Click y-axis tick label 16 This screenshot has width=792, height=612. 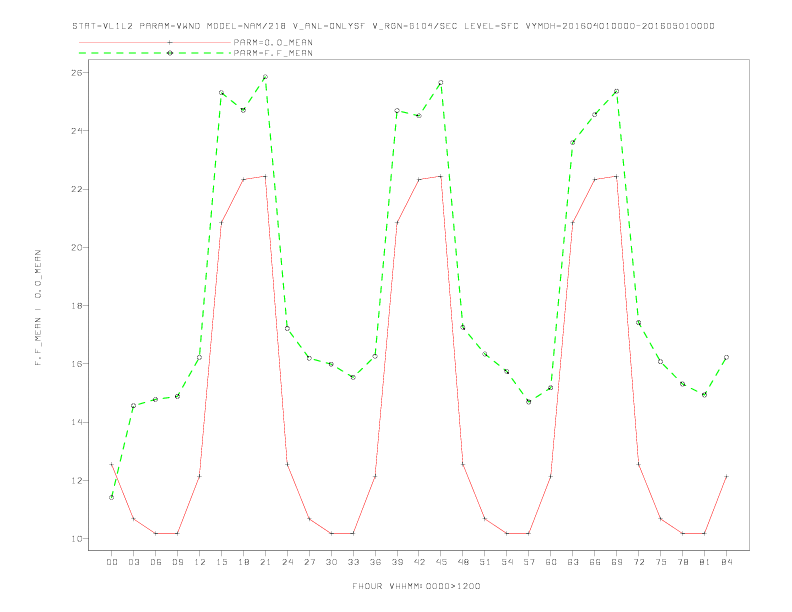(x=77, y=364)
